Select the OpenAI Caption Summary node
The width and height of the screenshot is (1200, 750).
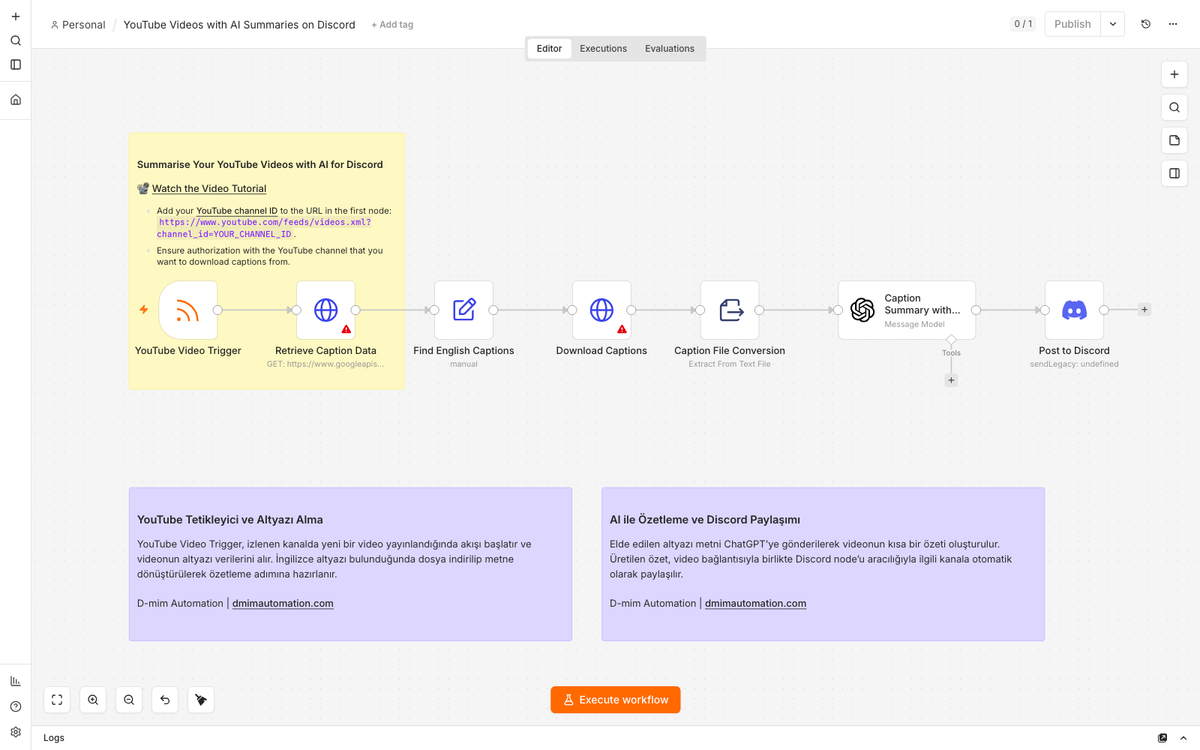[x=906, y=310]
